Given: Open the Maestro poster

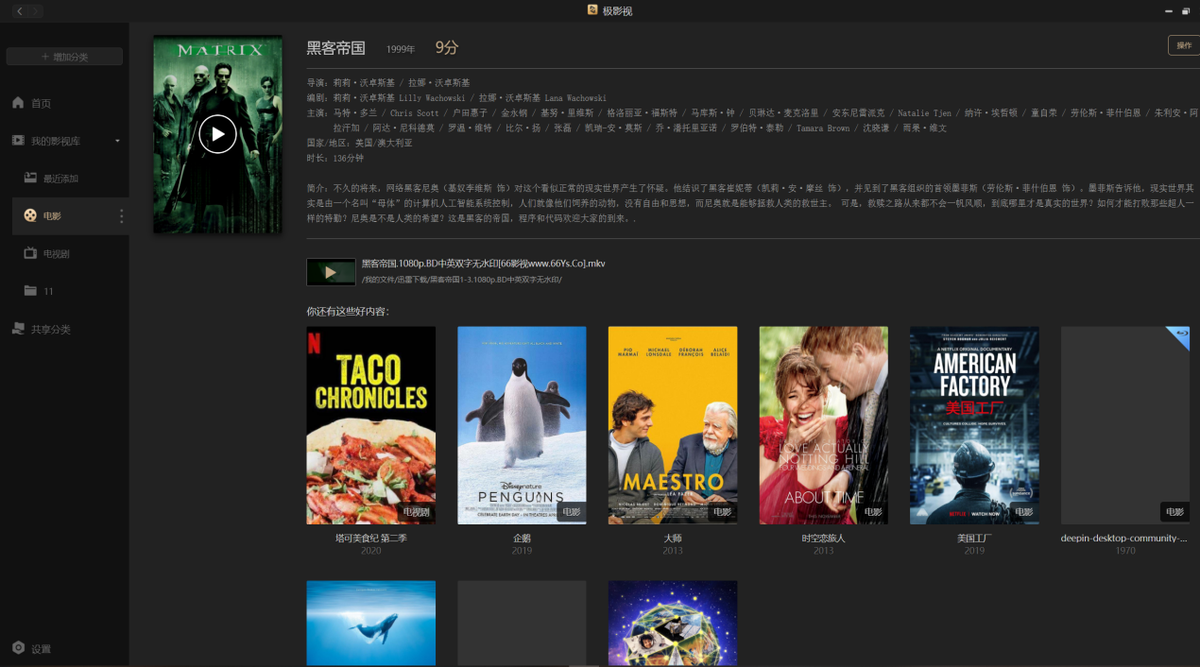Looking at the screenshot, I should [x=673, y=425].
